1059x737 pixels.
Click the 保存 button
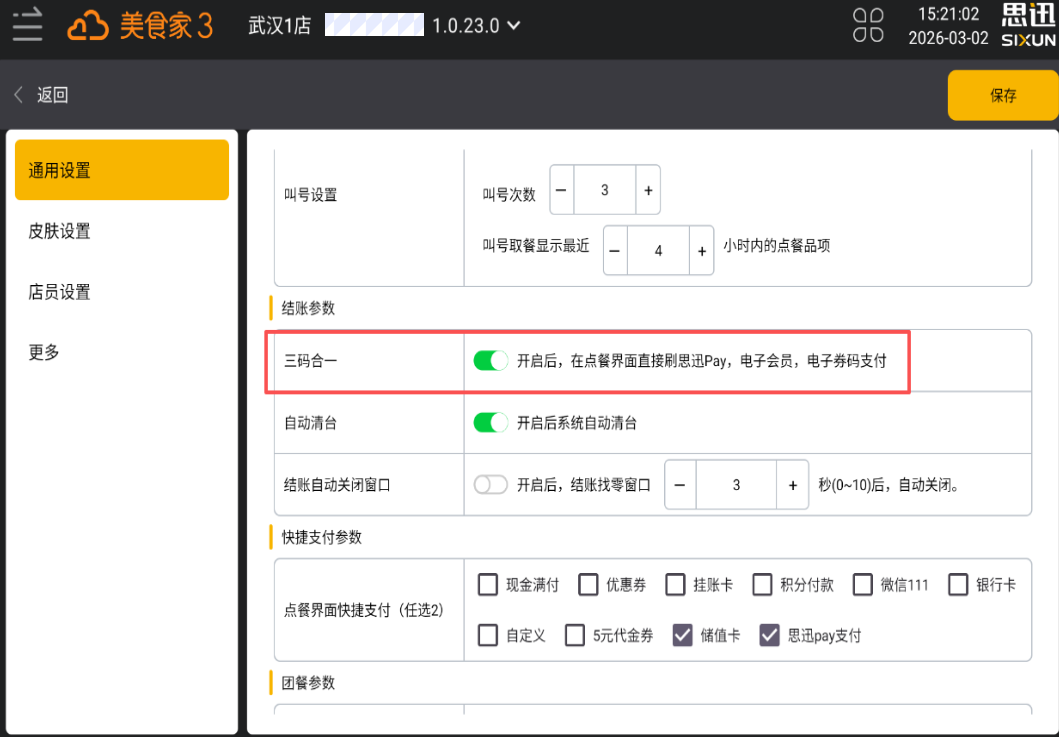1002,95
